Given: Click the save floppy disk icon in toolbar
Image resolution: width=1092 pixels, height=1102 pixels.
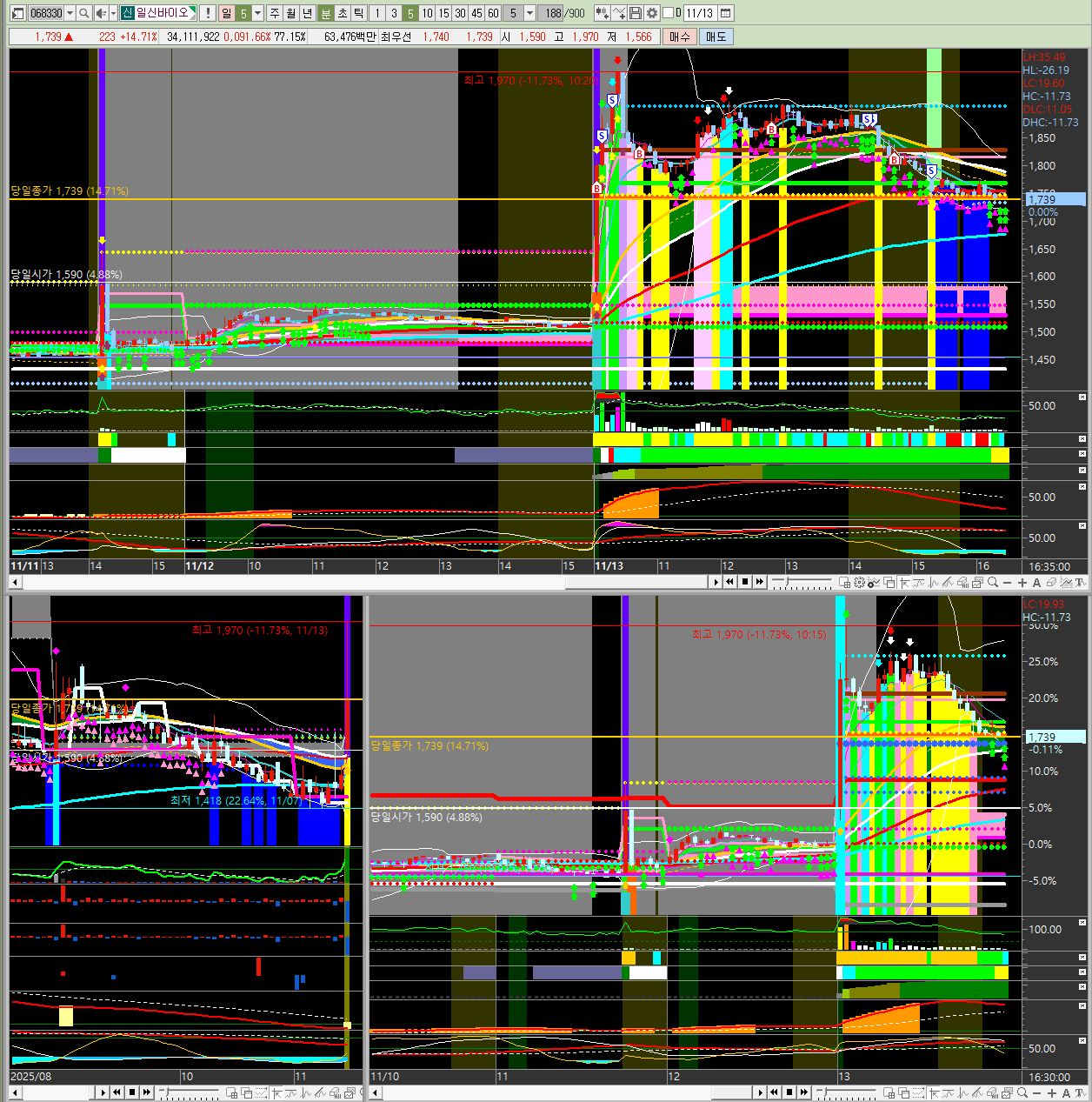Looking at the screenshot, I should (x=636, y=13).
